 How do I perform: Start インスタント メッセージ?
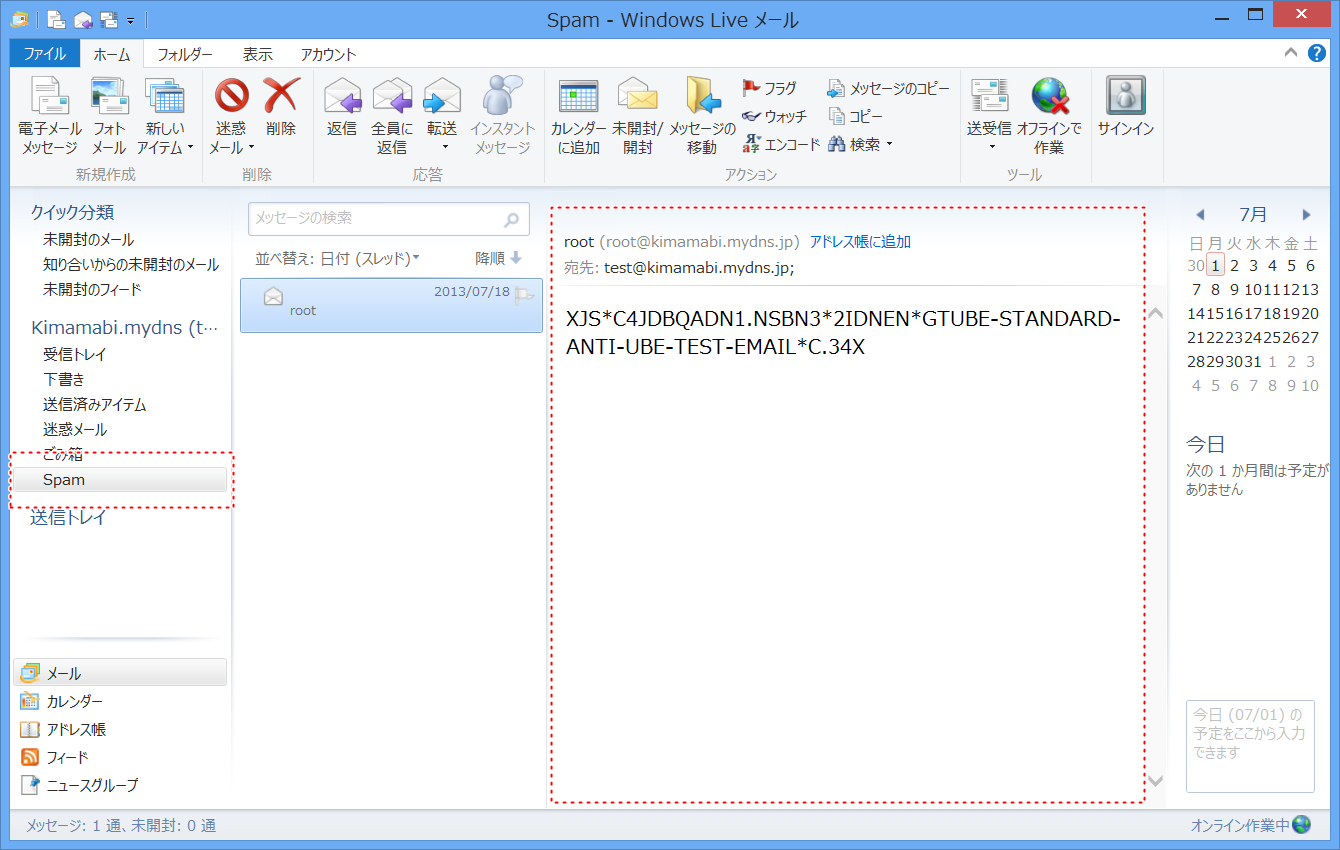(502, 118)
